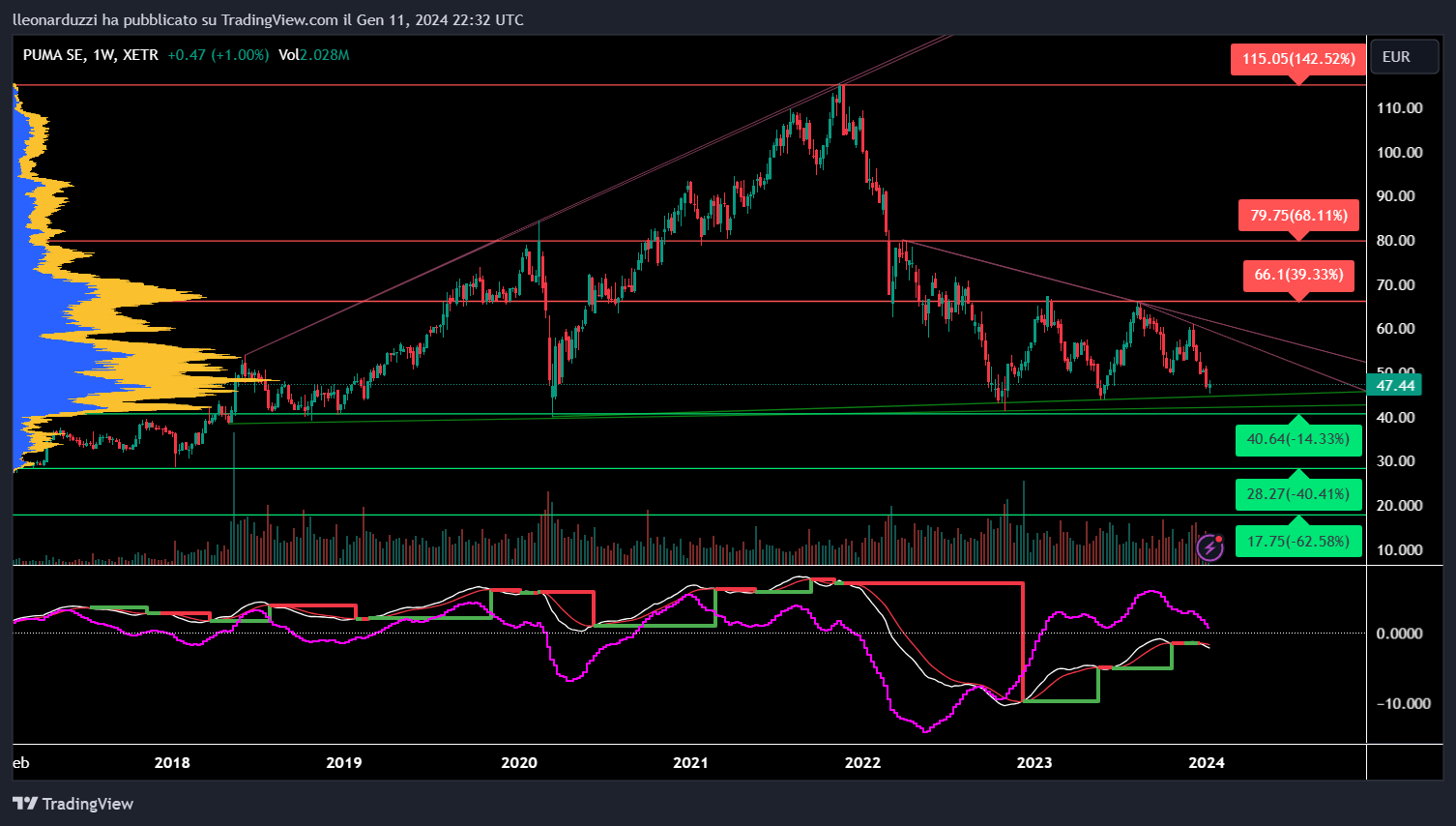Click the 2018 label on time axis

[x=172, y=763]
